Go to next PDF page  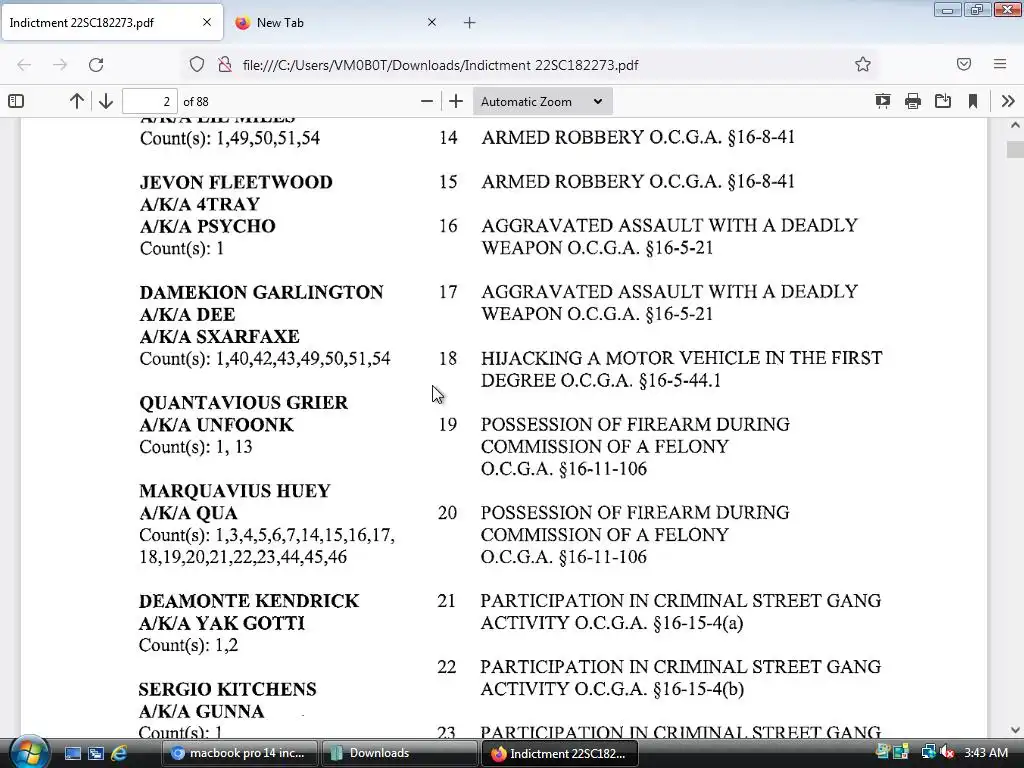[106, 101]
